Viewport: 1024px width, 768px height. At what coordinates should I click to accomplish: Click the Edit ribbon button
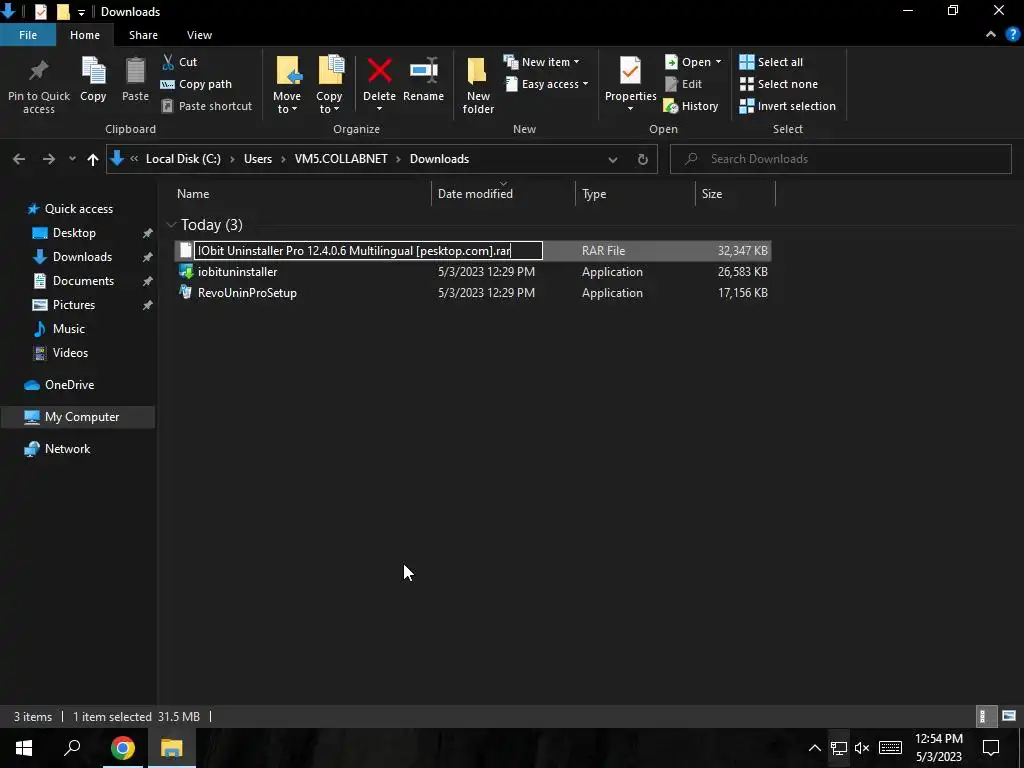[684, 84]
